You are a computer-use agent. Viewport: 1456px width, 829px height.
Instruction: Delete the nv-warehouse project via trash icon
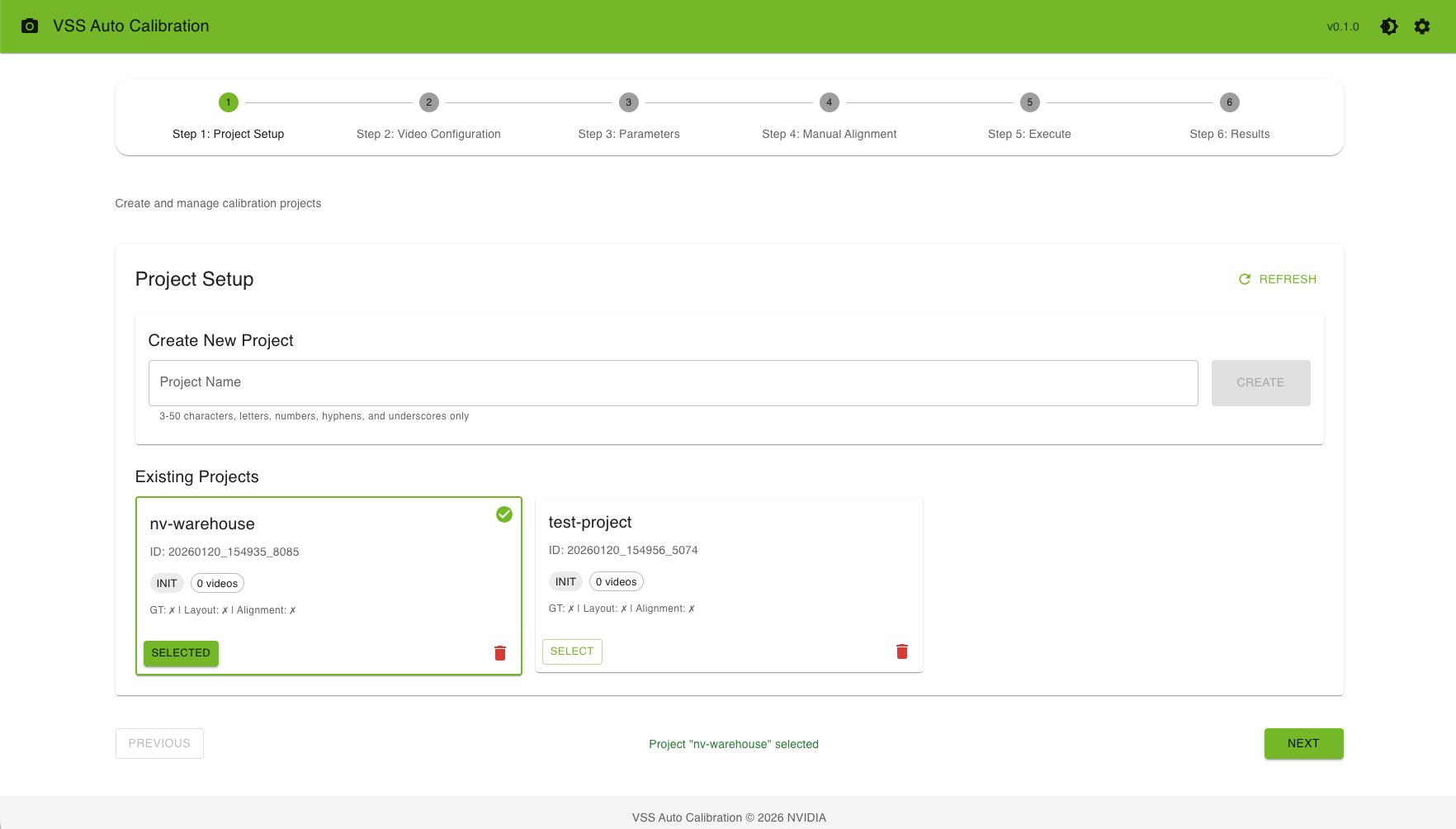tap(499, 652)
